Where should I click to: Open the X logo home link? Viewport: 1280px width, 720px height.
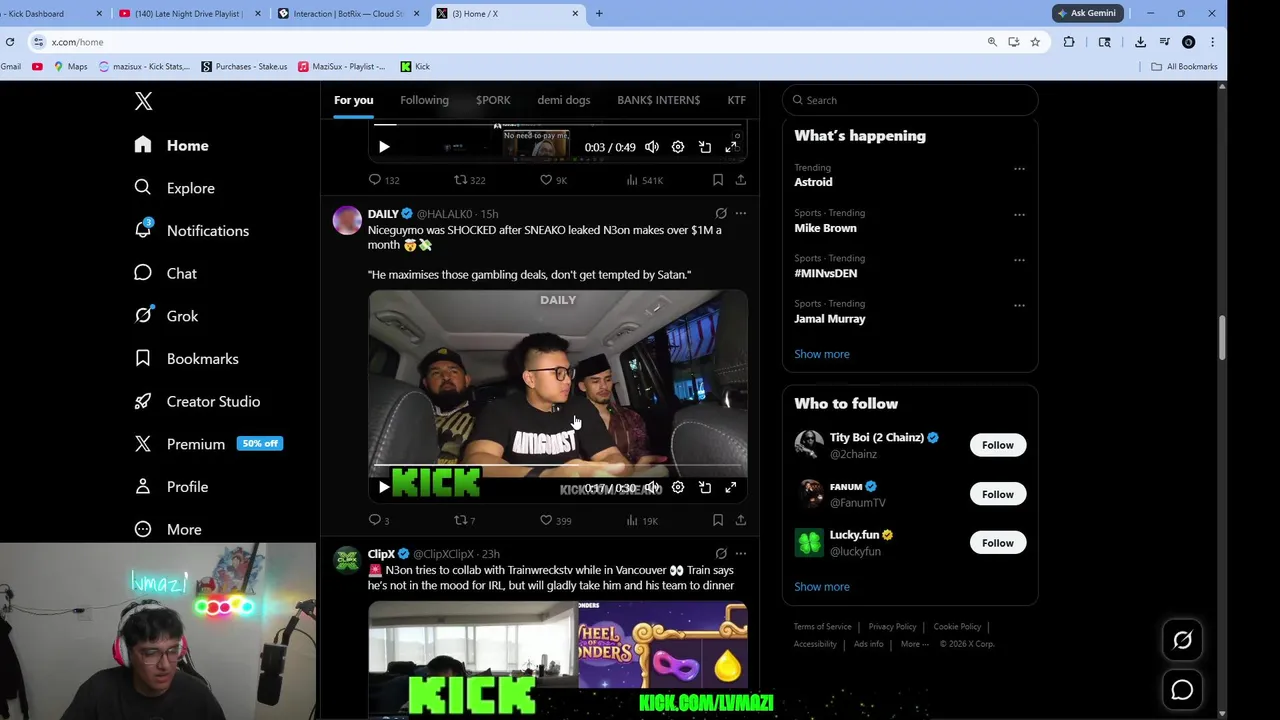(x=143, y=101)
